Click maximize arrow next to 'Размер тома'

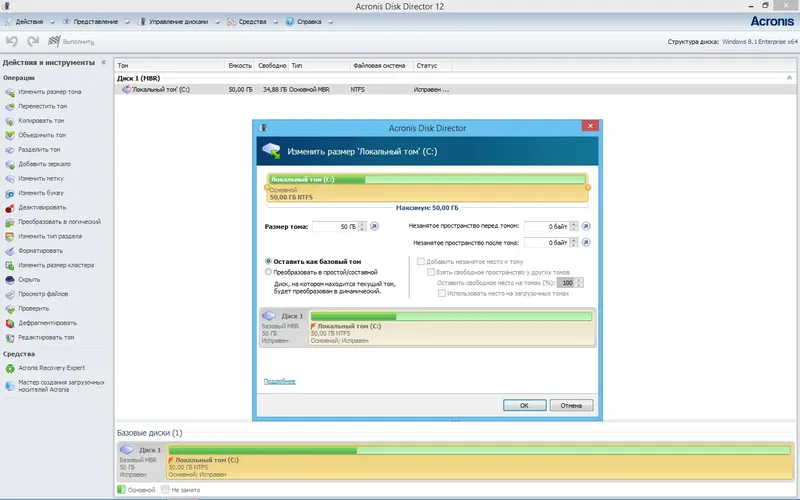coord(374,227)
